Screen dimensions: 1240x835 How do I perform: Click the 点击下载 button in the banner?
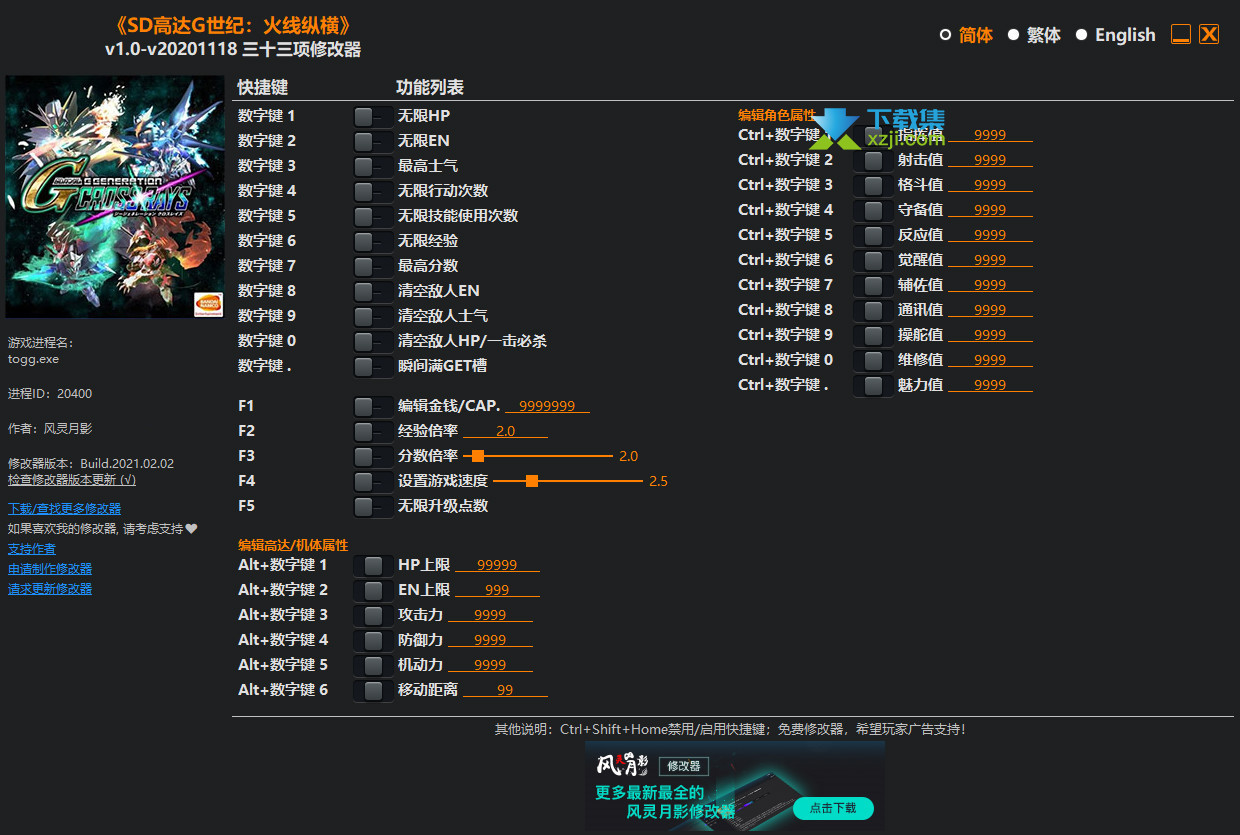click(x=833, y=808)
